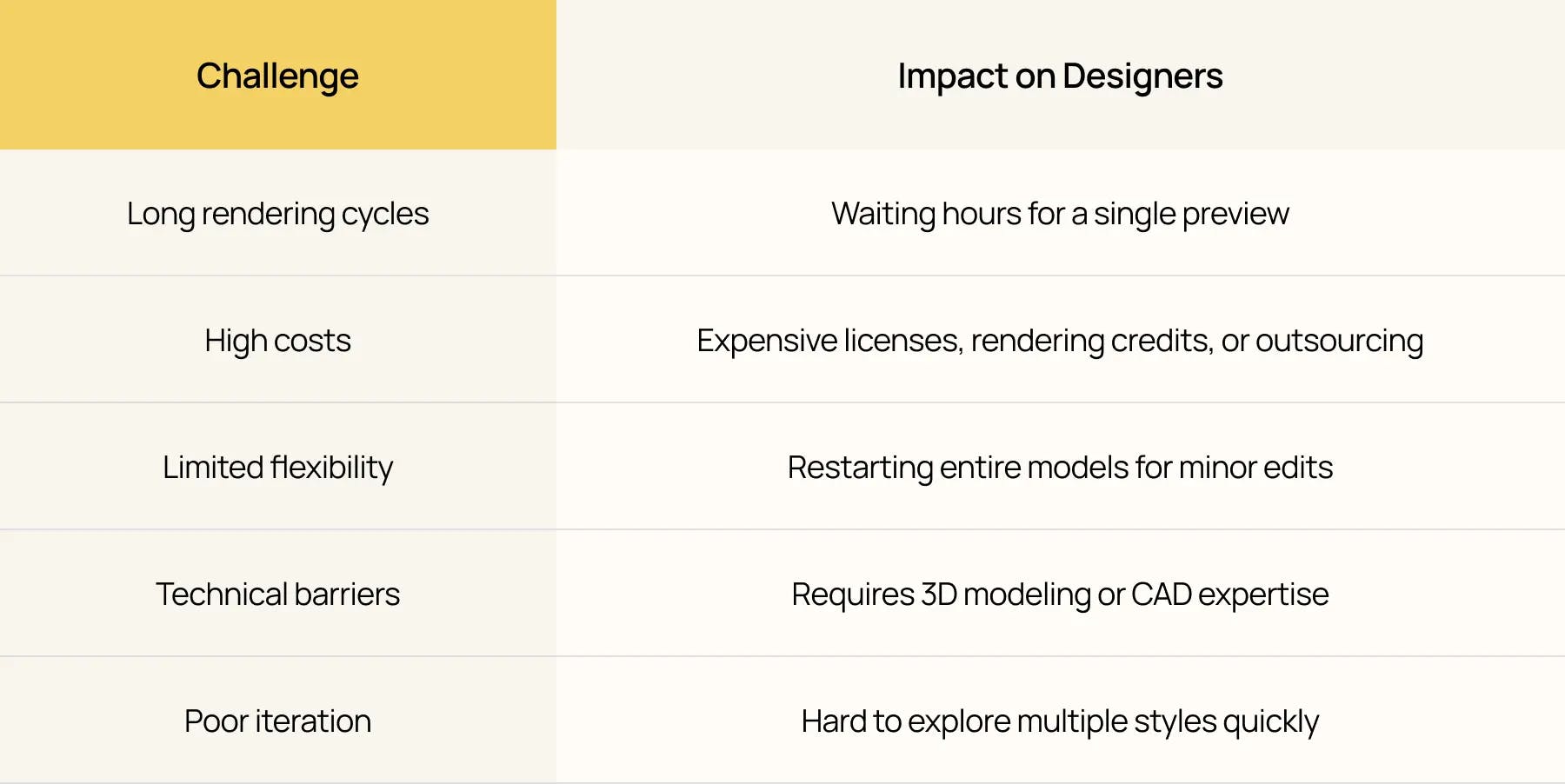Select the Technical barriers cell
This screenshot has height=784, width=1565.
pyautogui.click(x=277, y=595)
